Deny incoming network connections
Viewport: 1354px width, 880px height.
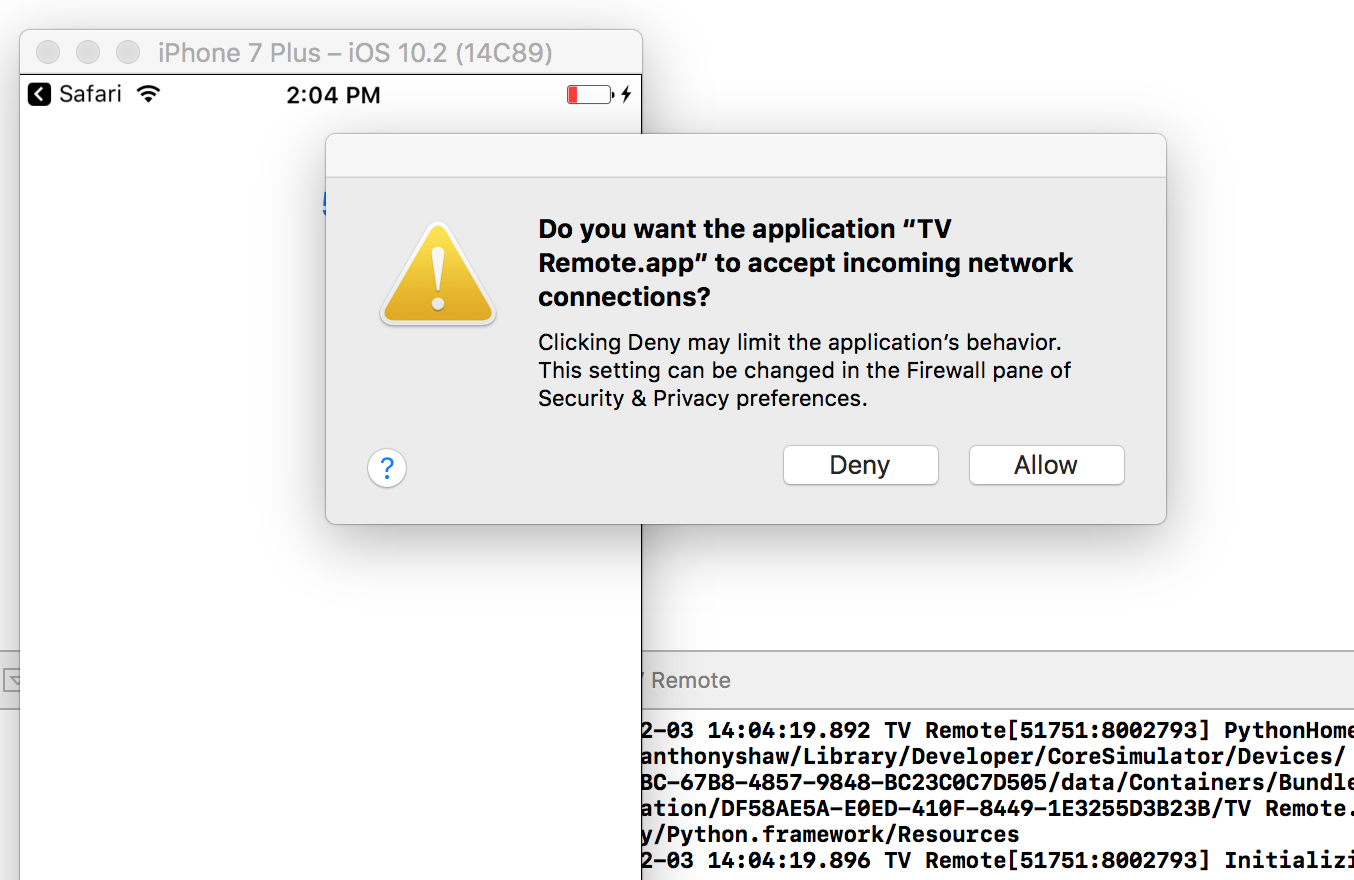860,465
